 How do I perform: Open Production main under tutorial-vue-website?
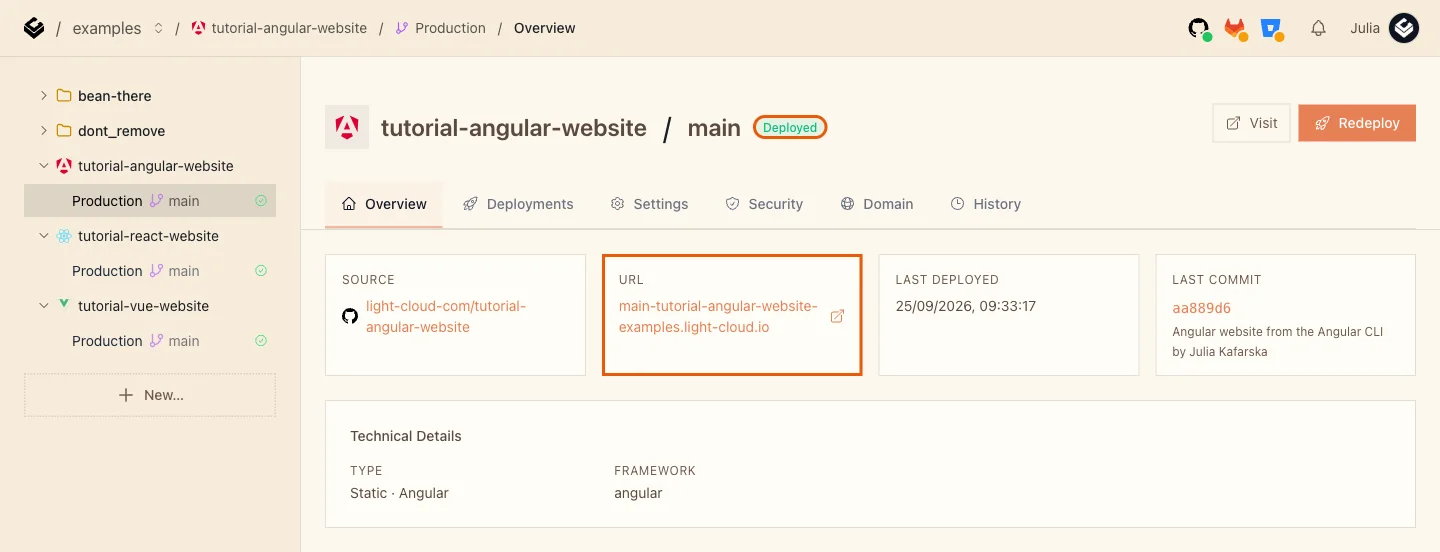[x=150, y=341]
